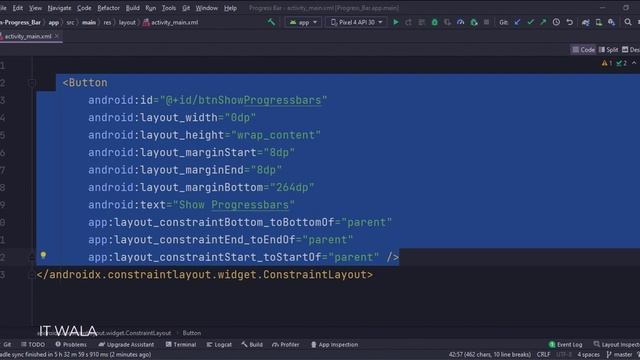The height and width of the screenshot is (360, 640).
Task: Click Attach Debugger to Android Process icon
Action: pos(474,22)
